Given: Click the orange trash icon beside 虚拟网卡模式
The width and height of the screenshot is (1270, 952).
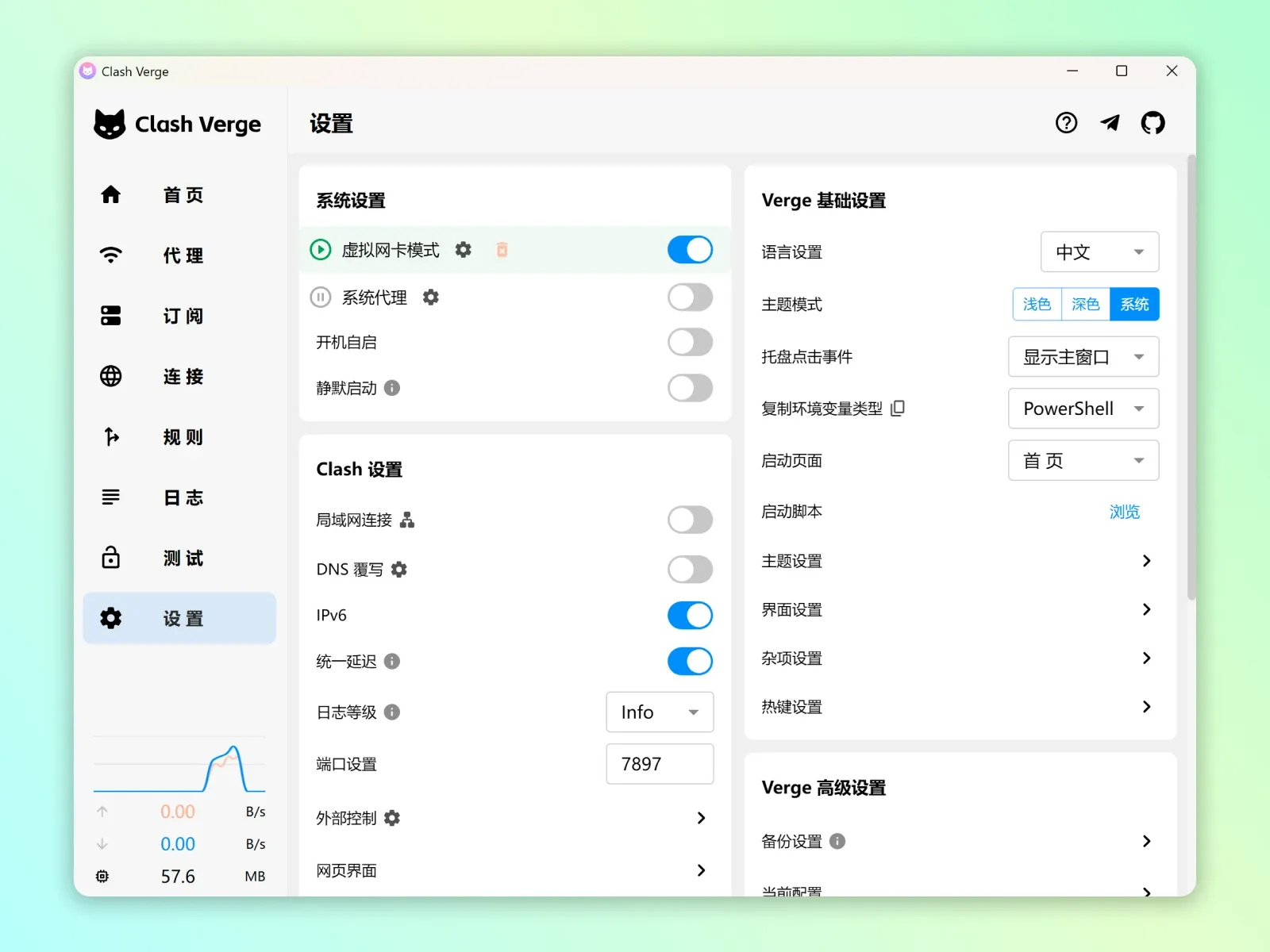Looking at the screenshot, I should pyautogui.click(x=502, y=250).
